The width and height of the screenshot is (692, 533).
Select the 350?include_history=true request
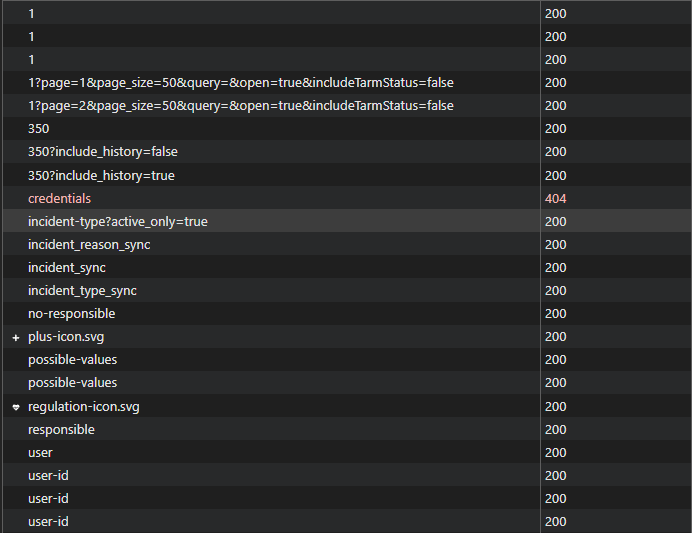101,176
